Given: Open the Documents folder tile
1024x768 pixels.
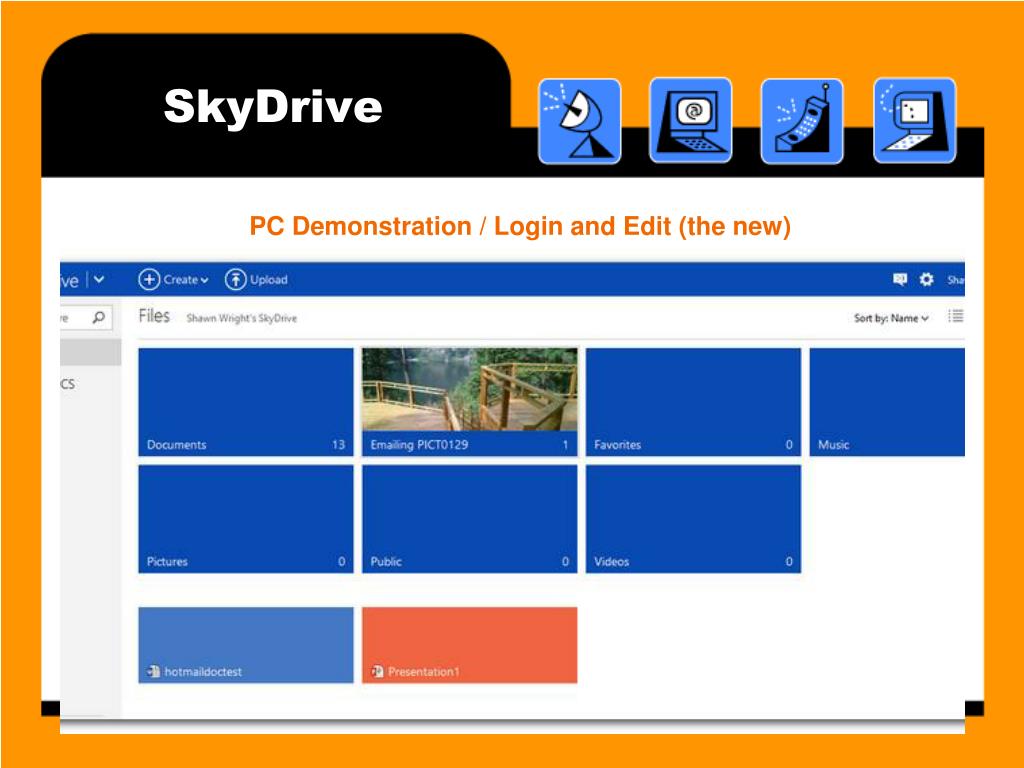Looking at the screenshot, I should point(246,402).
